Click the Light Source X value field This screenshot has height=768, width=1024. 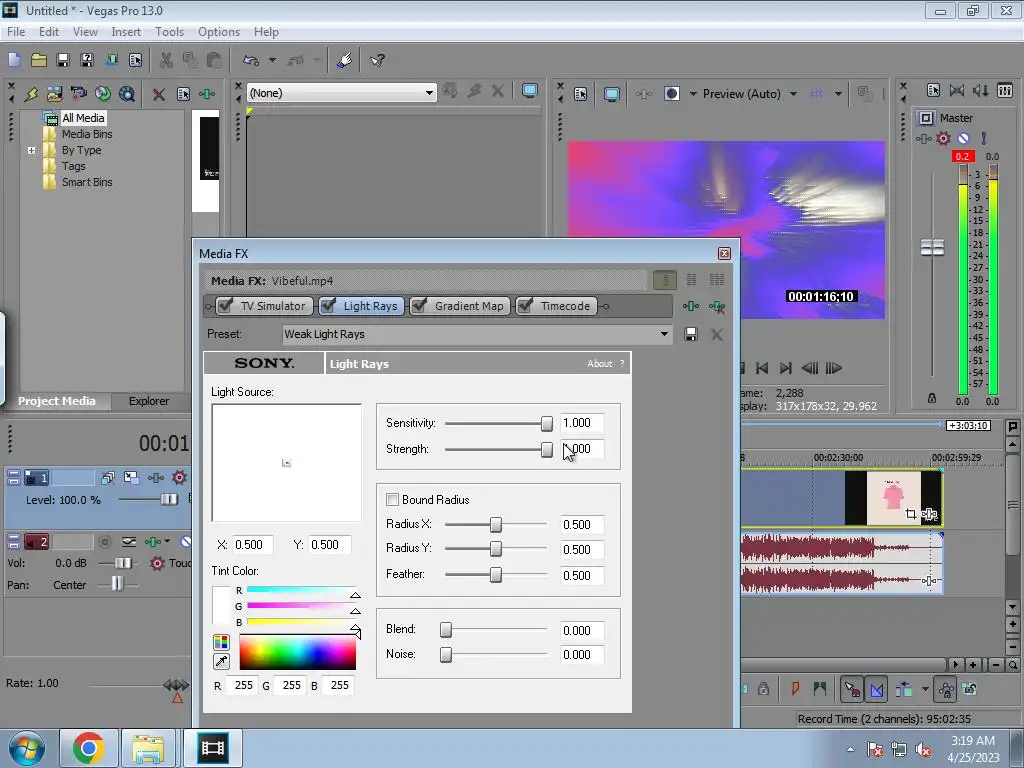coord(252,545)
